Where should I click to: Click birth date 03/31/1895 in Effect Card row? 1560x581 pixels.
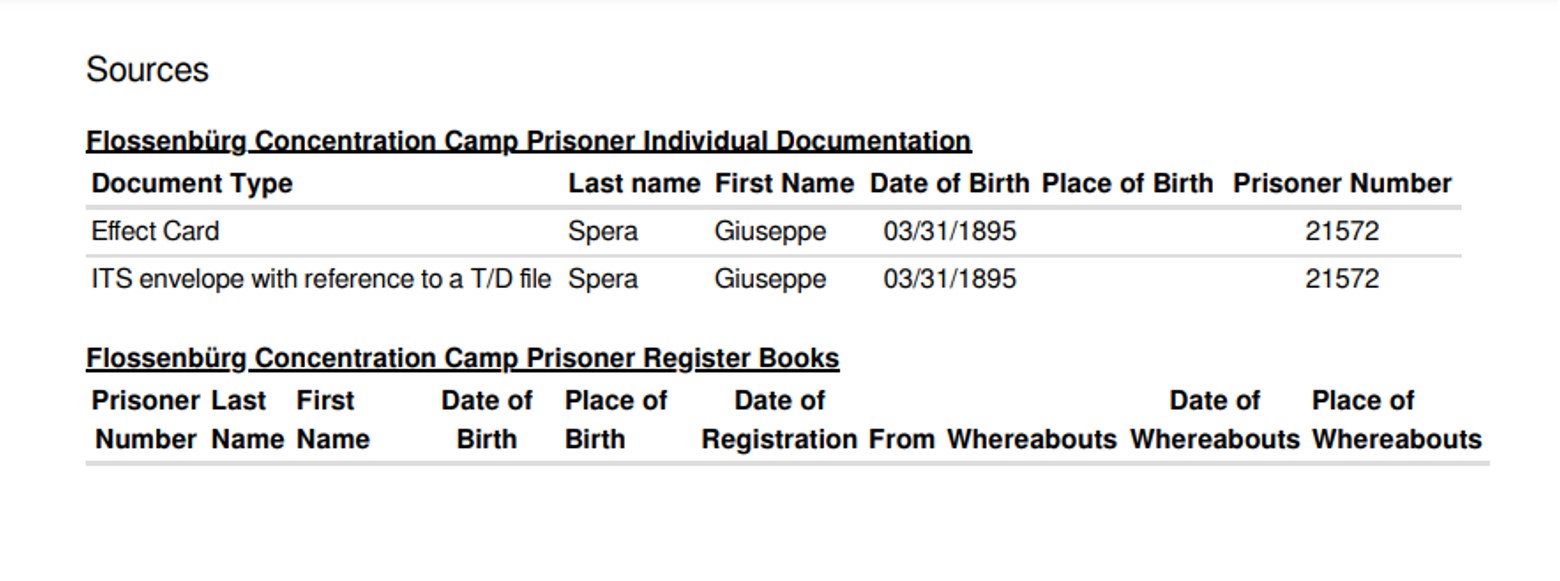point(949,232)
